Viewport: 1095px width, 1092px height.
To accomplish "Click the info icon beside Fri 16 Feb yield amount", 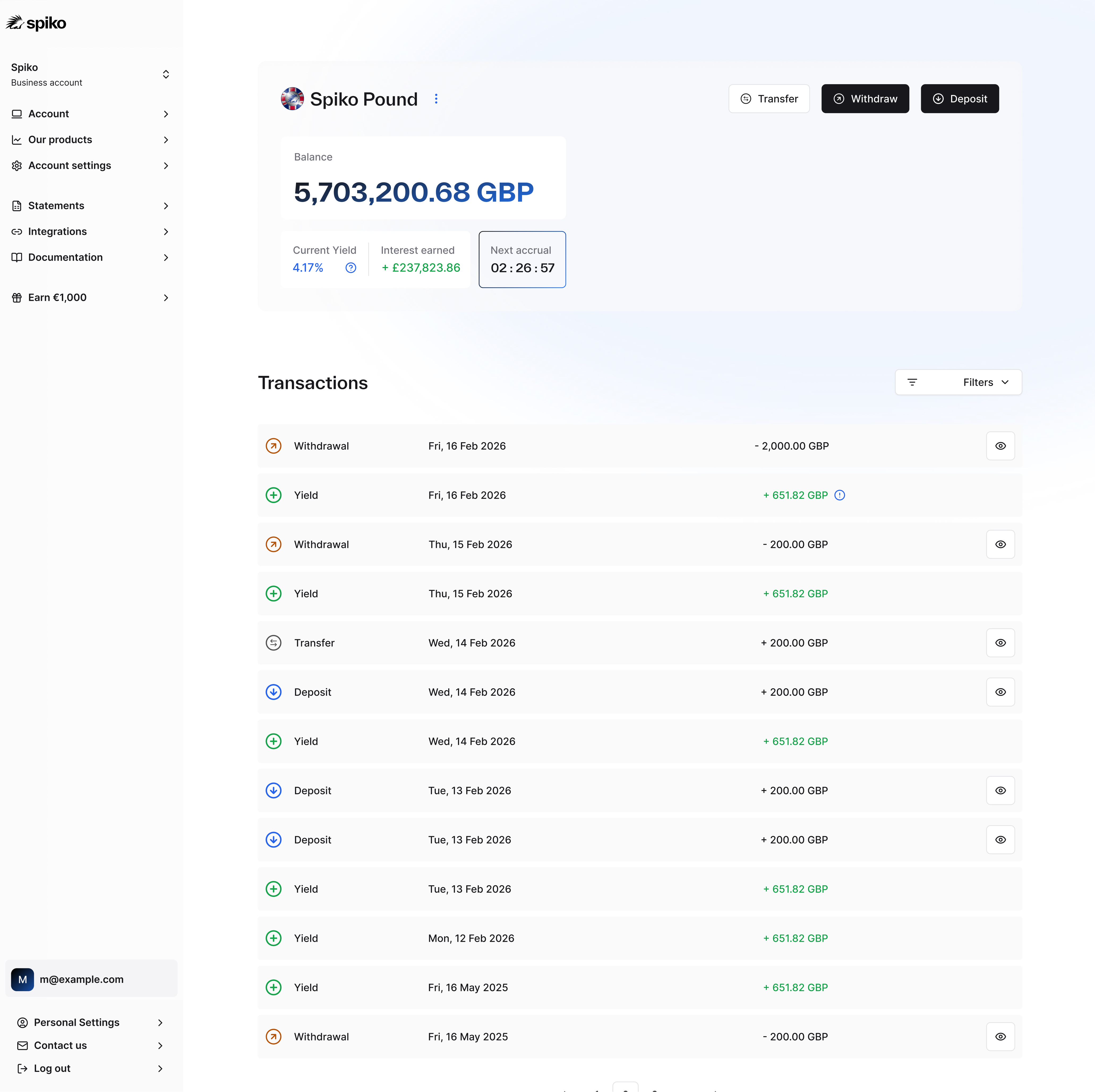I will (x=840, y=495).
